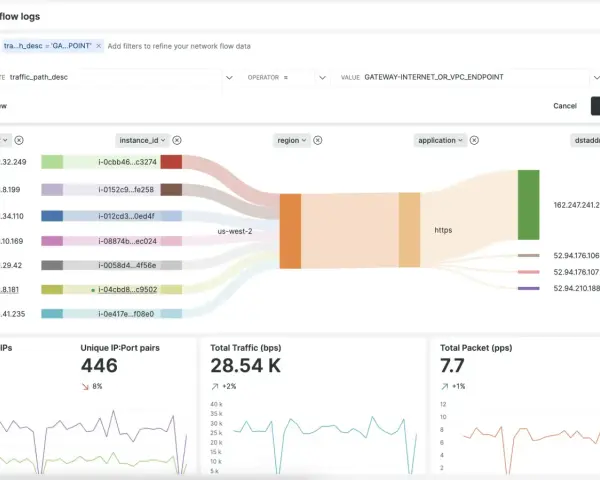Click the red bar of i-0cbb46...c3274
The width and height of the screenshot is (600, 480).
[171, 162]
